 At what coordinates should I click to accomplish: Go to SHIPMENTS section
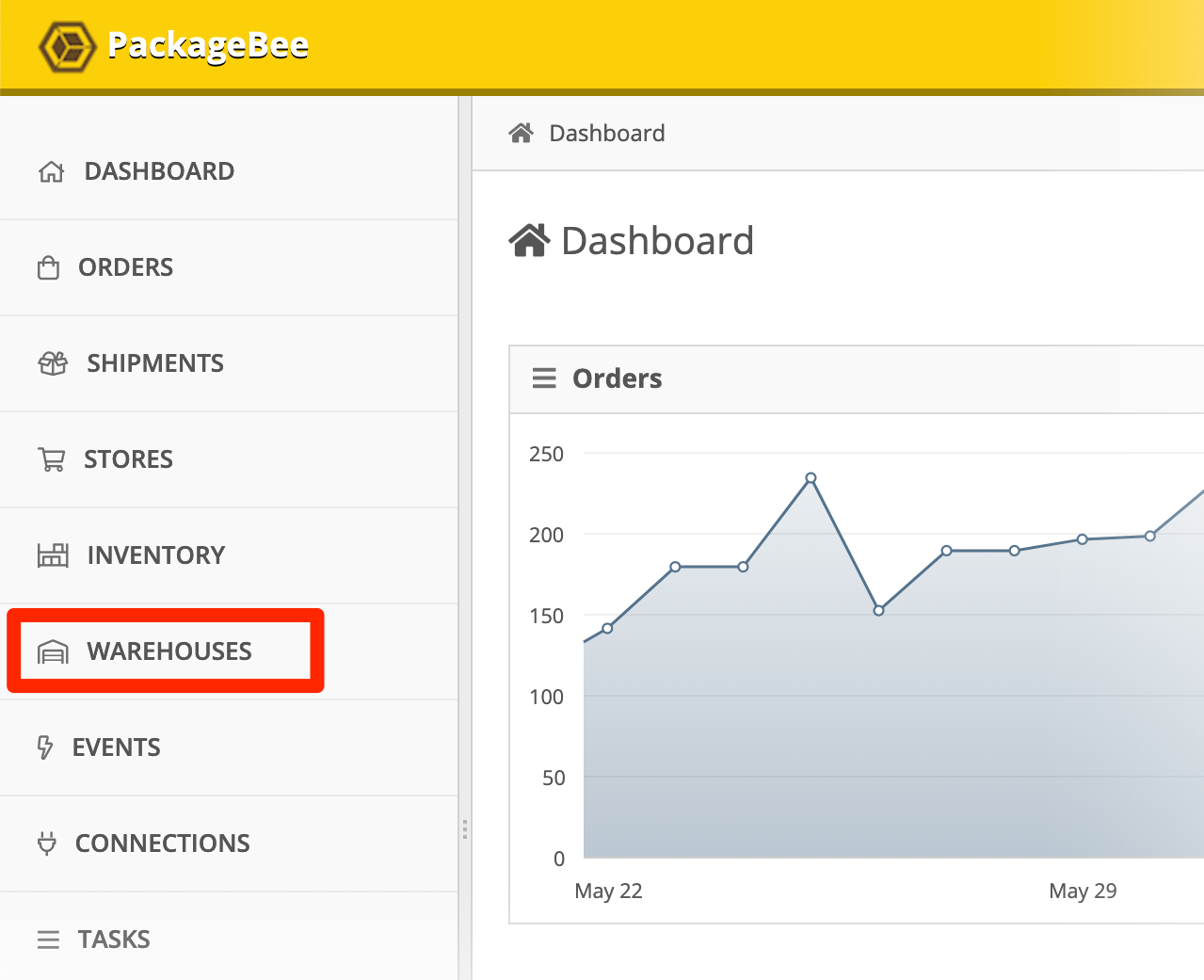[x=155, y=363]
